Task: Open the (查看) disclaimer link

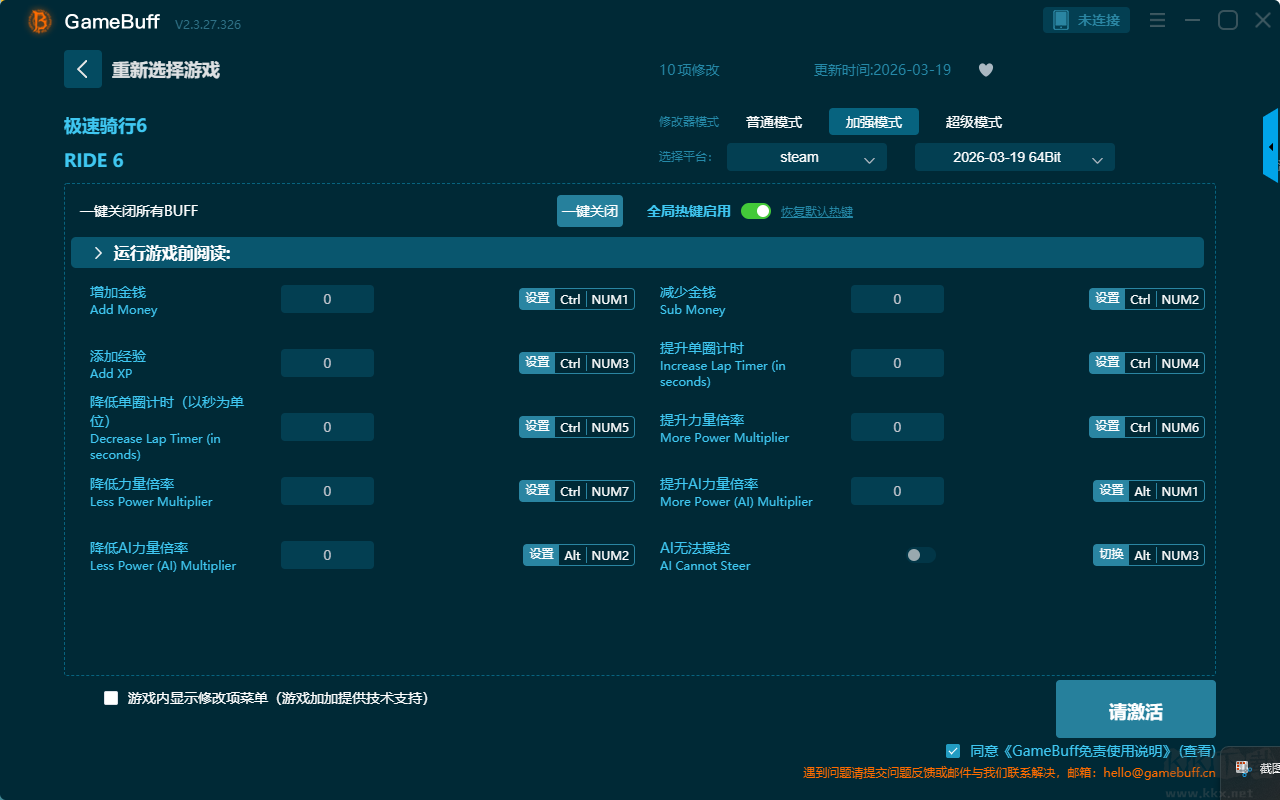Action: (1197, 751)
